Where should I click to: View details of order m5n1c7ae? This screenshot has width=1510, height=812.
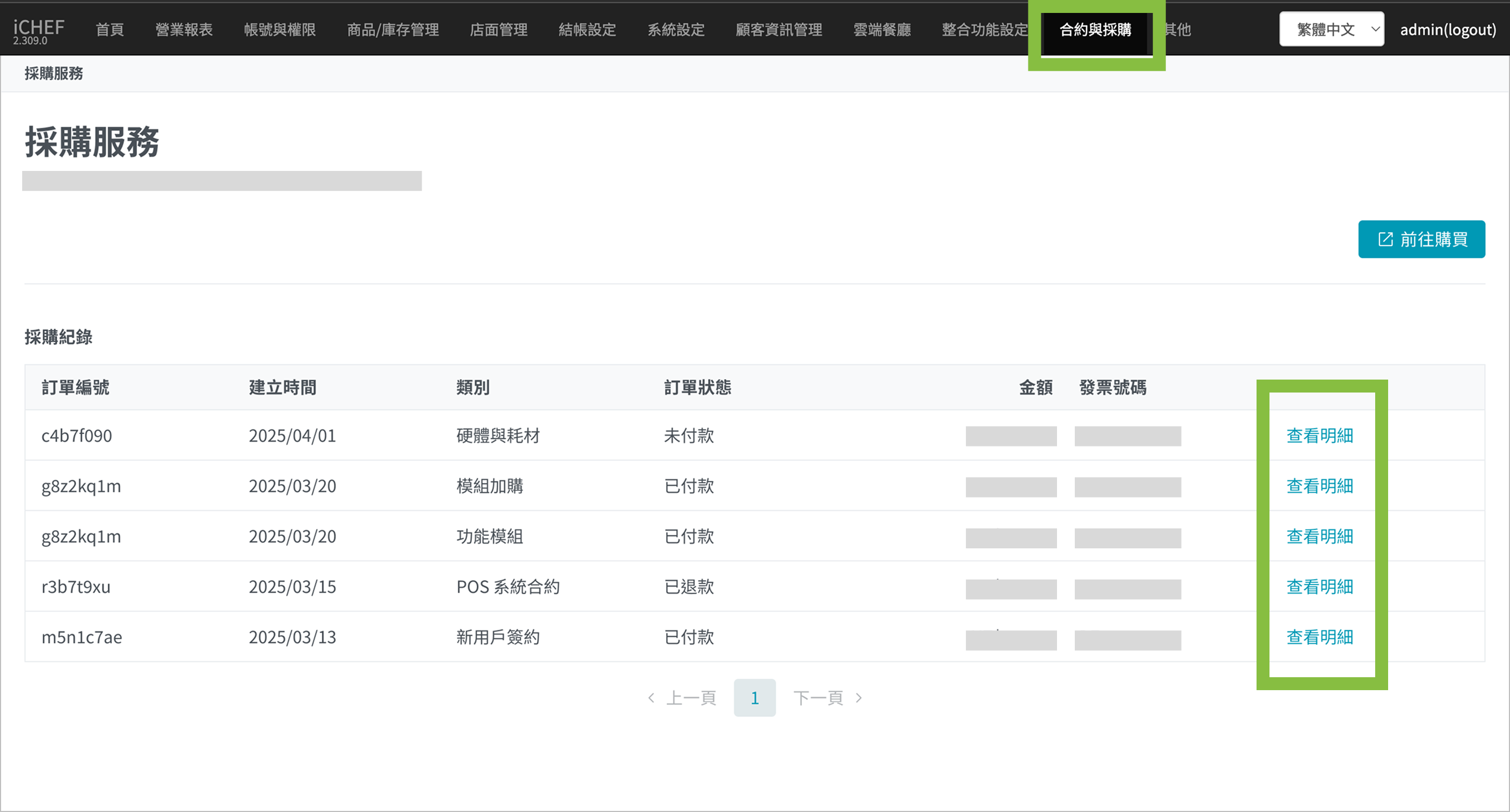(1320, 637)
